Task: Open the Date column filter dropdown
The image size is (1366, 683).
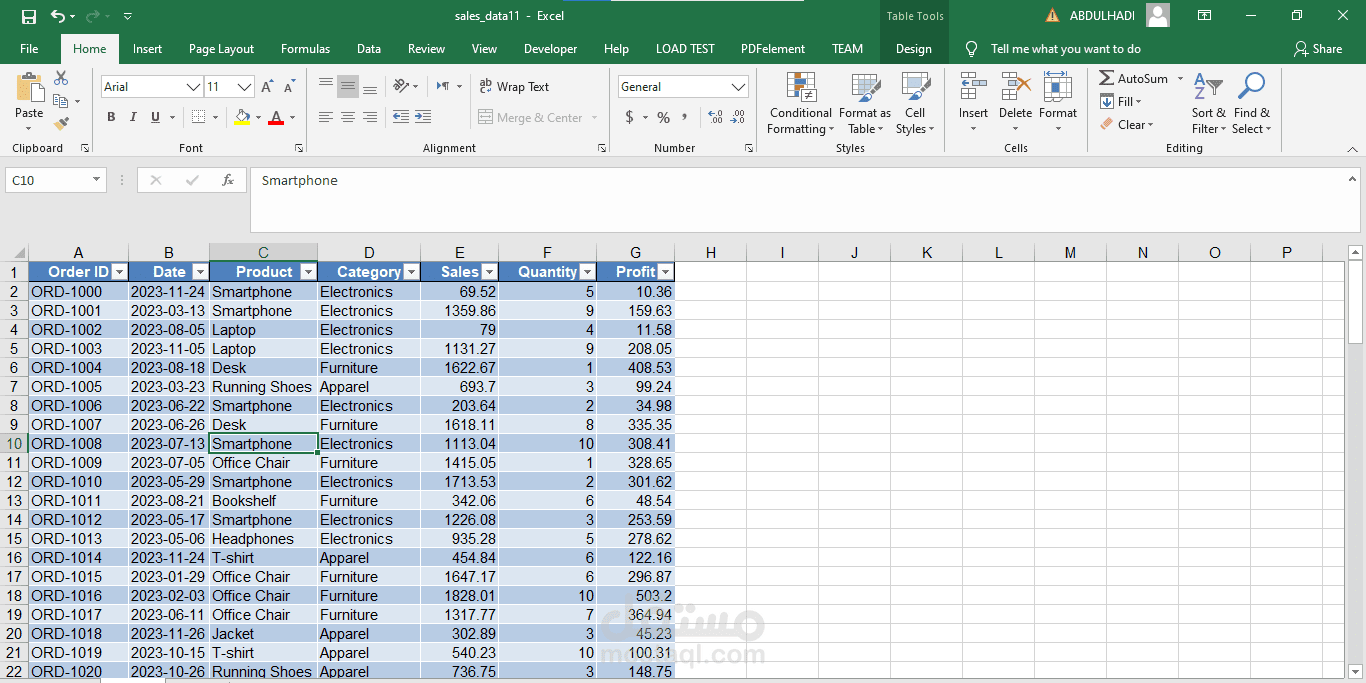Action: click(200, 272)
